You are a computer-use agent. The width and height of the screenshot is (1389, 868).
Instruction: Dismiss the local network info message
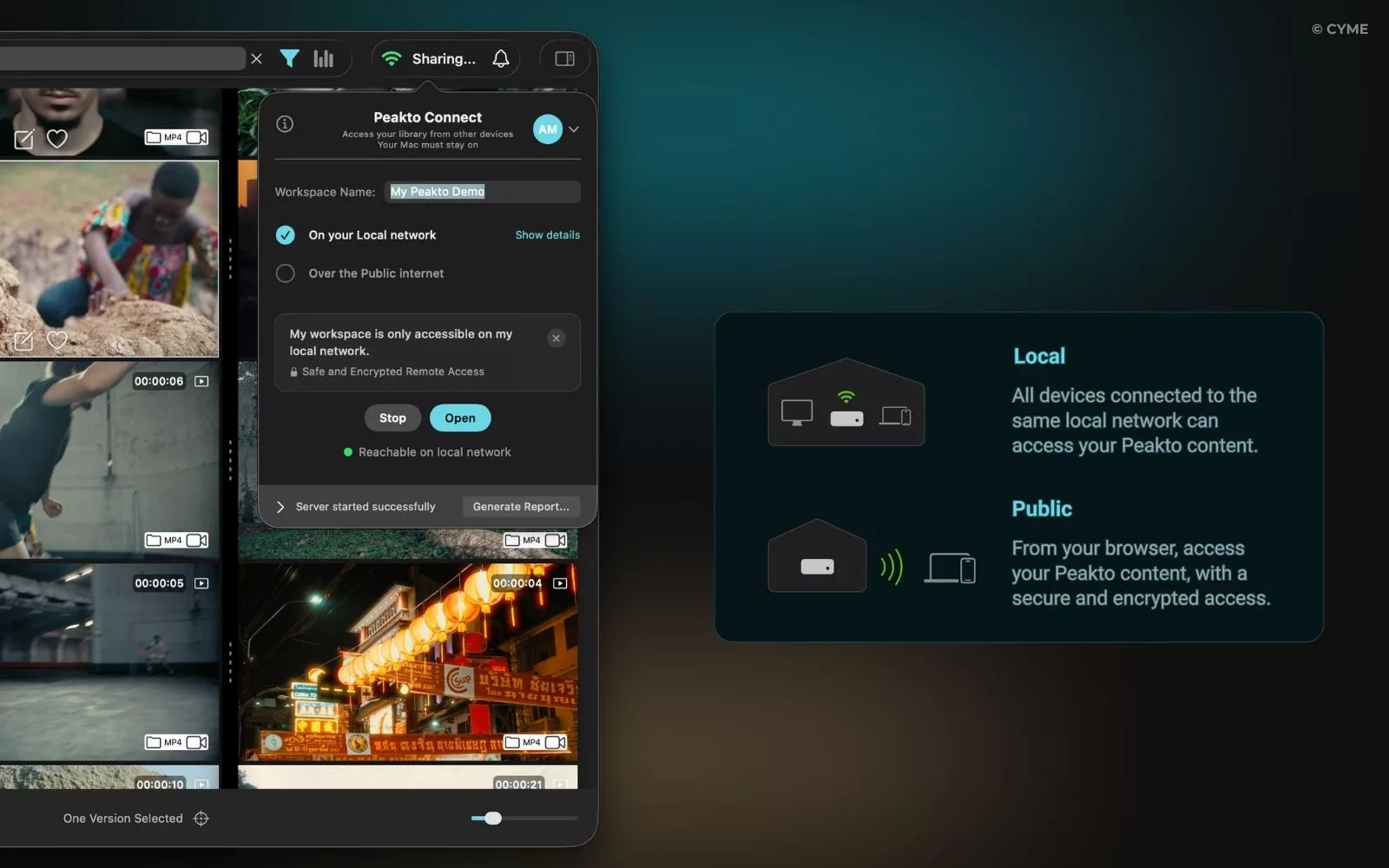coord(556,339)
